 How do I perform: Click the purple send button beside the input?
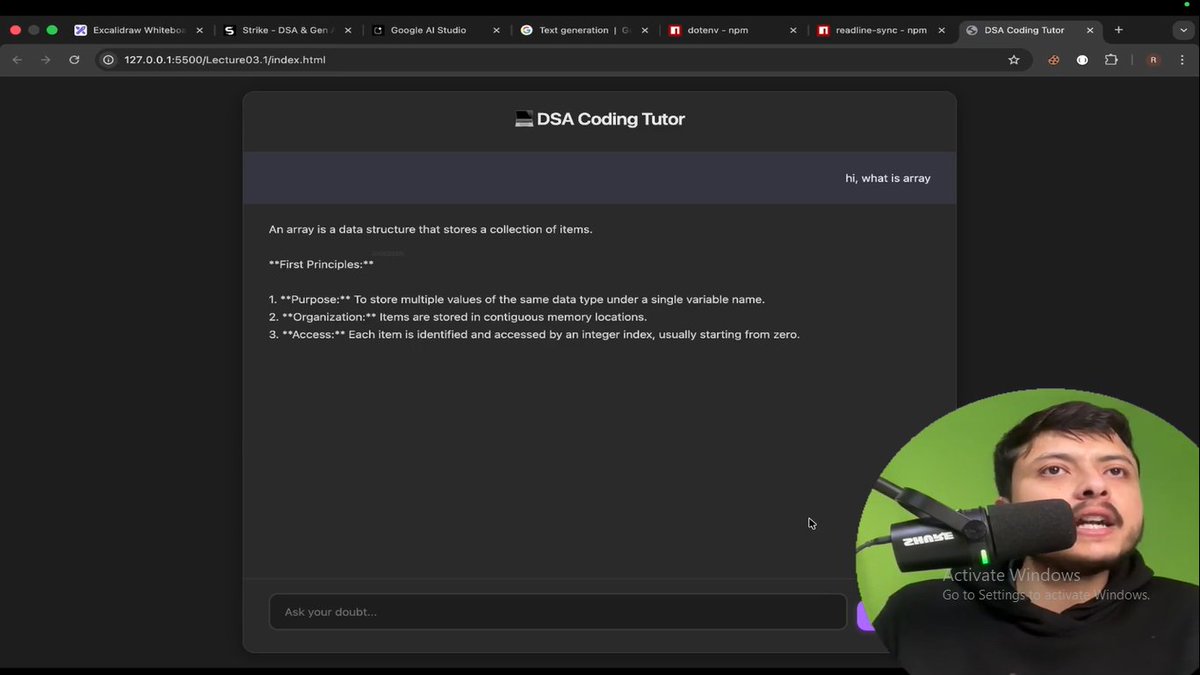[866, 616]
